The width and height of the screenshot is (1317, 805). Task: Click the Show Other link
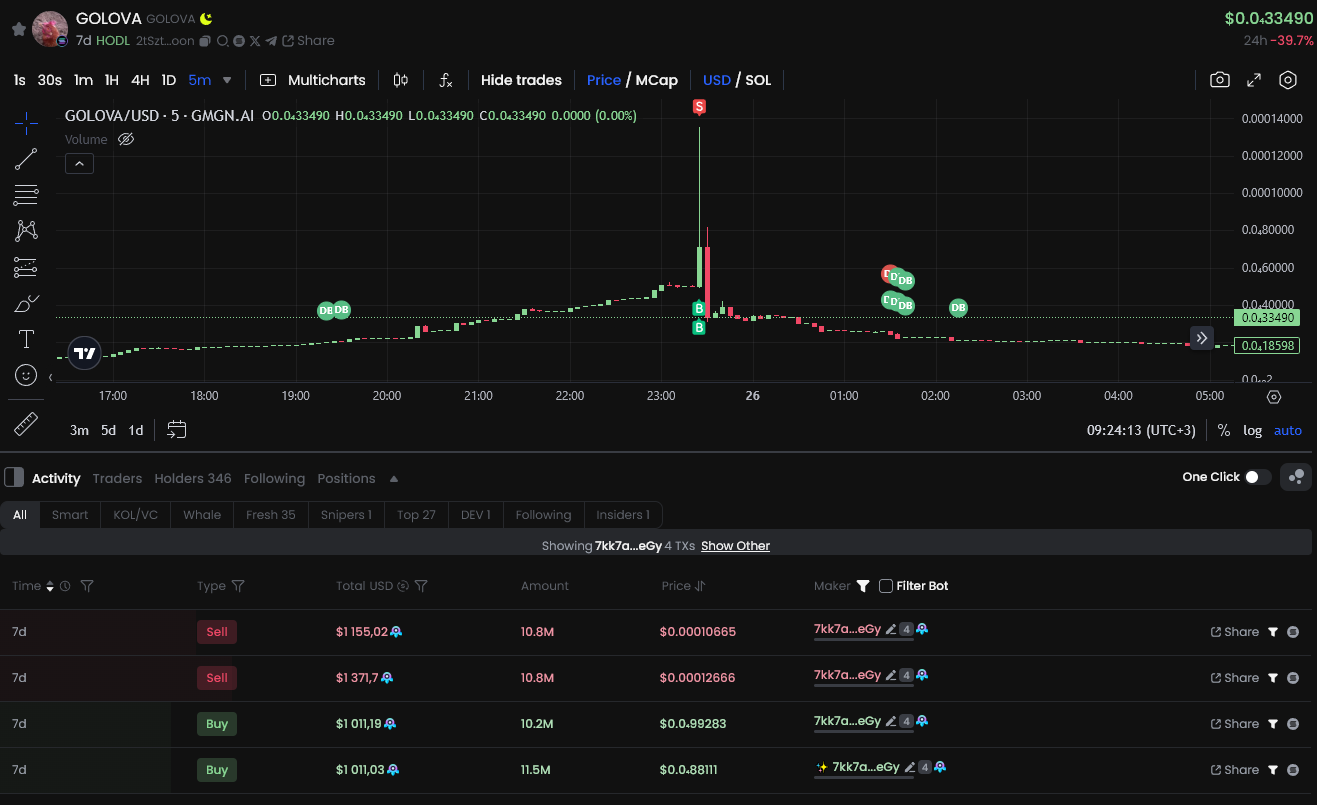[735, 546]
